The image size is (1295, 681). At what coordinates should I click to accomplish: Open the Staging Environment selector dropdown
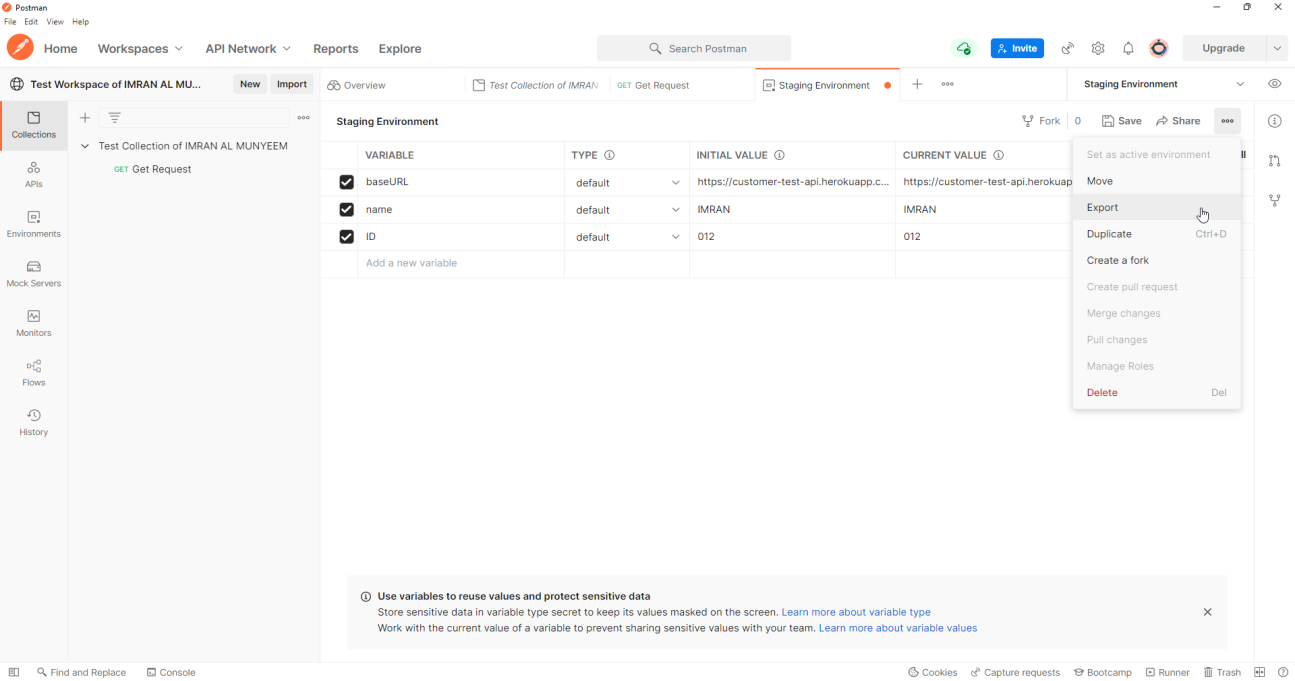pos(1164,84)
